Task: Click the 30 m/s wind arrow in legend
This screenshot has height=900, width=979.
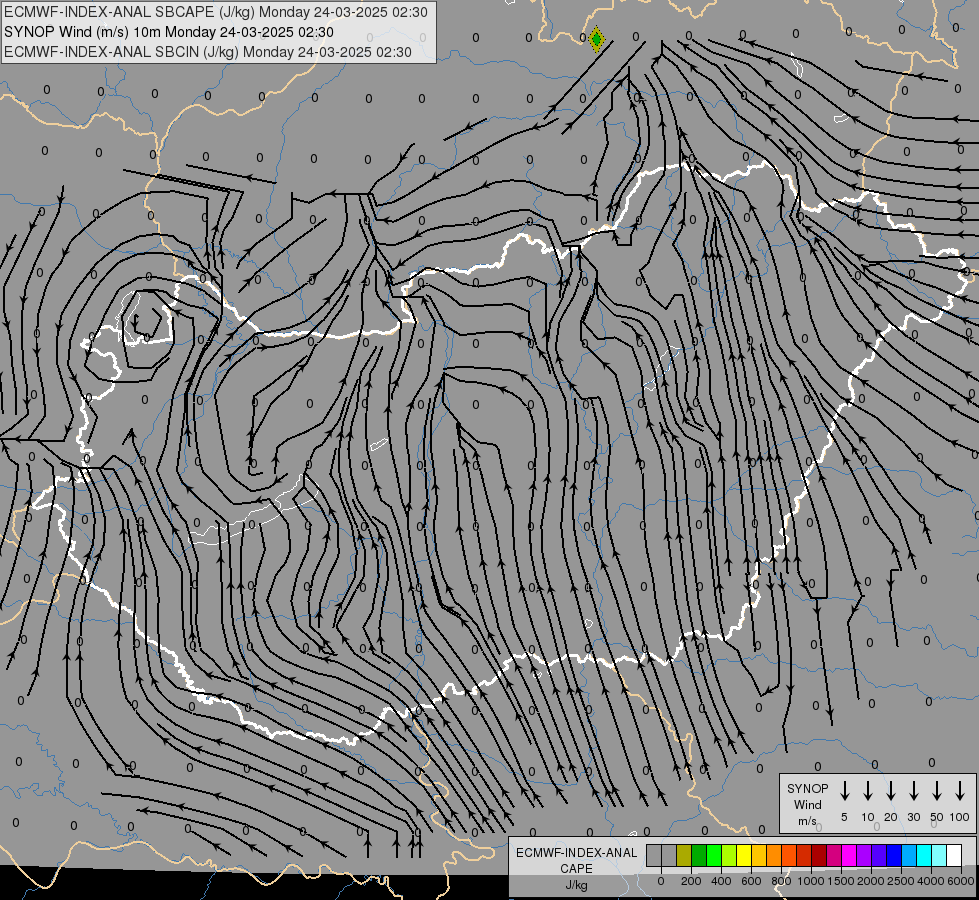Action: 913,791
